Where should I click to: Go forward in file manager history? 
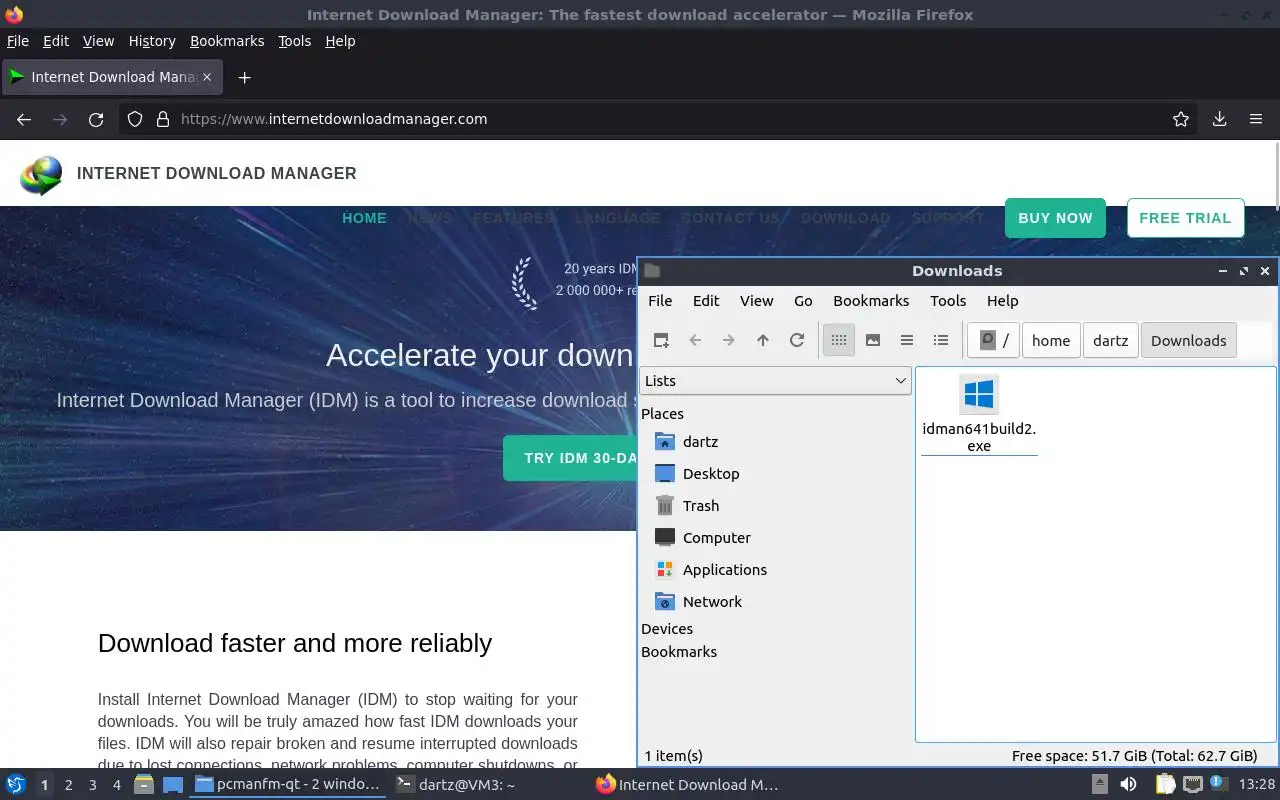point(729,340)
